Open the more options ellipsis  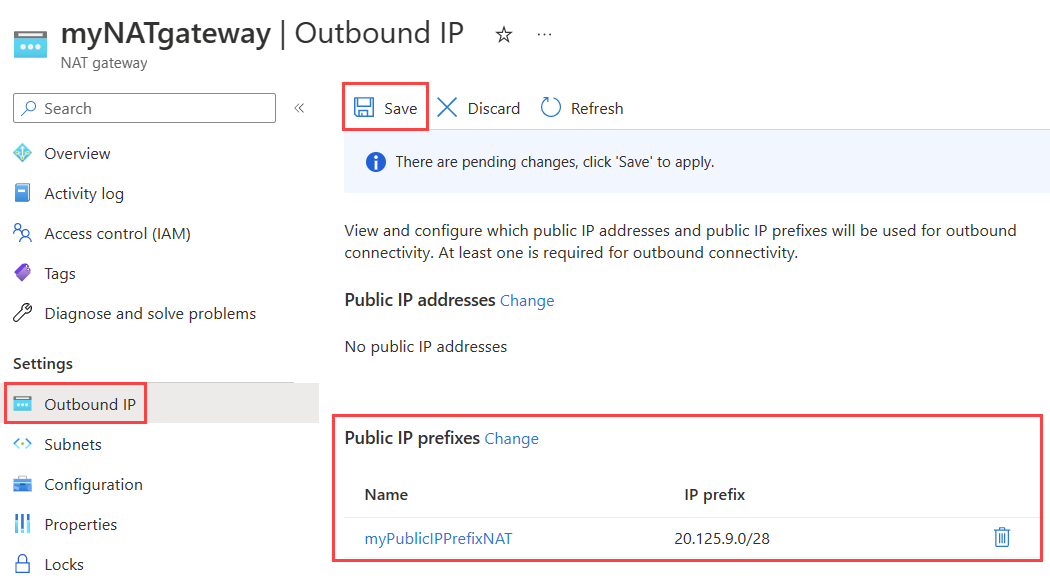coord(544,35)
